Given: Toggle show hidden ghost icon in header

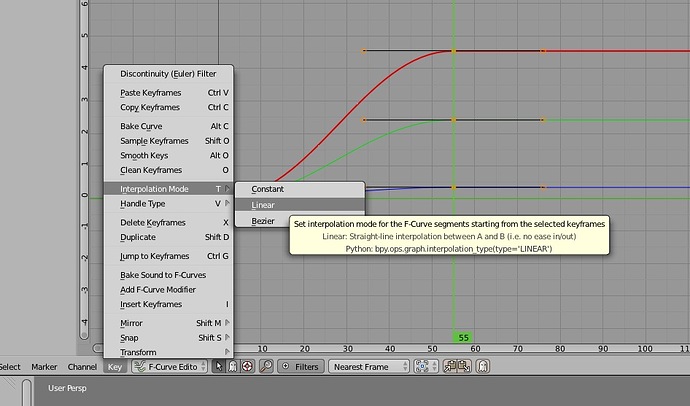Looking at the screenshot, I should [x=233, y=366].
